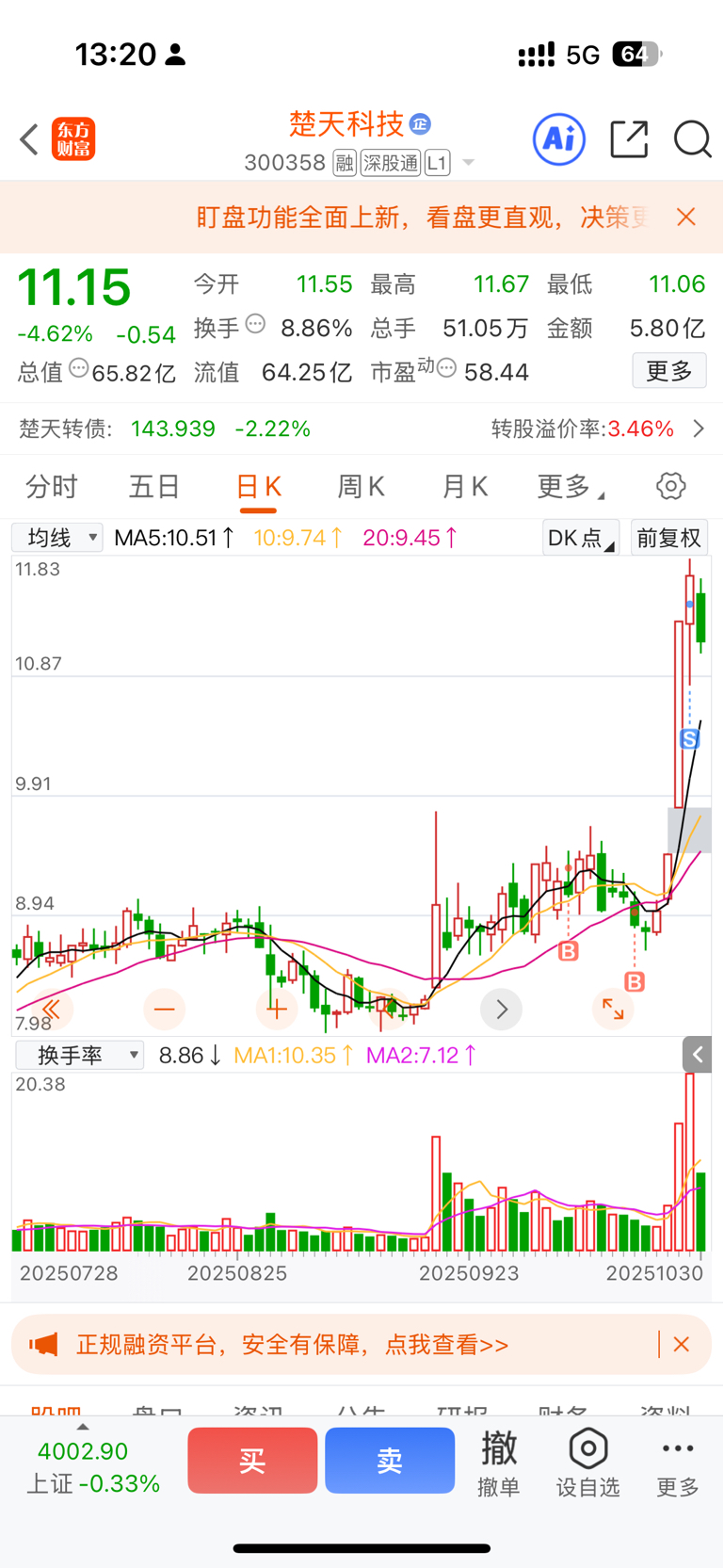The height and width of the screenshot is (1568, 724).
Task: Tap the verified badge beside 楚天科技
Action: (420, 124)
